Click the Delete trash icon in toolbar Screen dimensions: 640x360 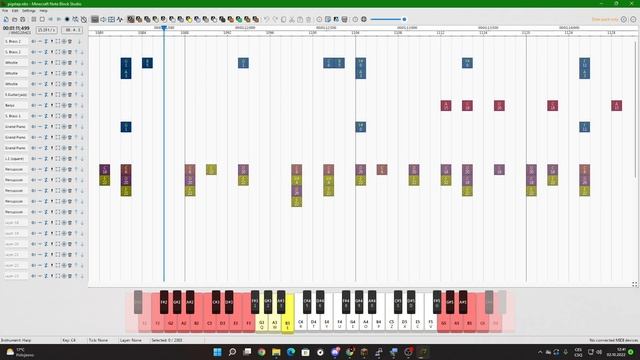(x=309, y=19)
